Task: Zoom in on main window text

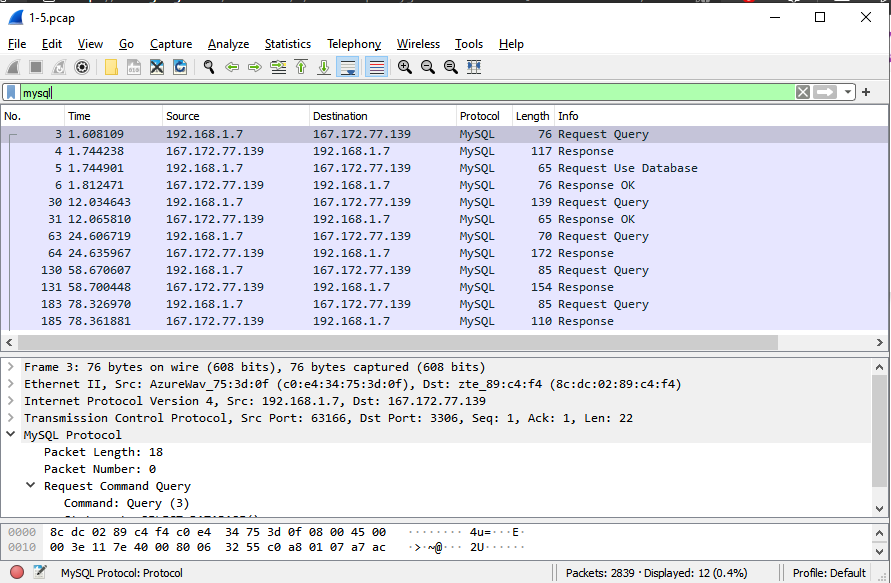Action: (405, 67)
